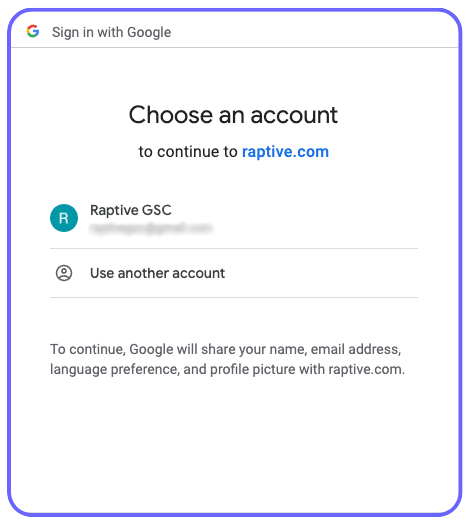Click the blurred email under Raptive GSC

[x=151, y=228]
